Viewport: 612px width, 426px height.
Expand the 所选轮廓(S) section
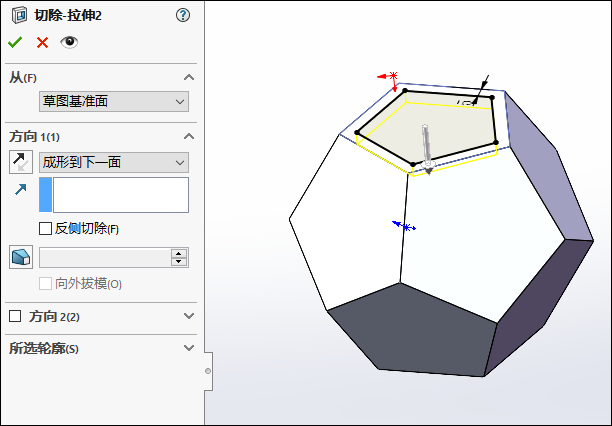tap(189, 348)
